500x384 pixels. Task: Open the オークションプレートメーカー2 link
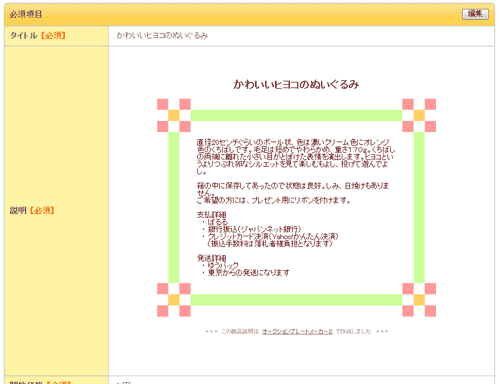[297, 331]
